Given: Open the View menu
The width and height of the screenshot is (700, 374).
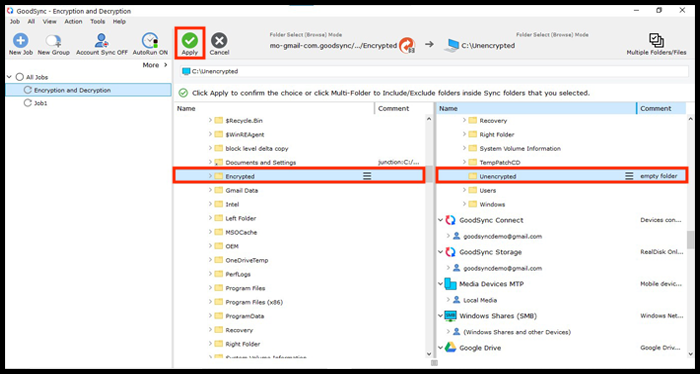Looking at the screenshot, I should pos(50,21).
